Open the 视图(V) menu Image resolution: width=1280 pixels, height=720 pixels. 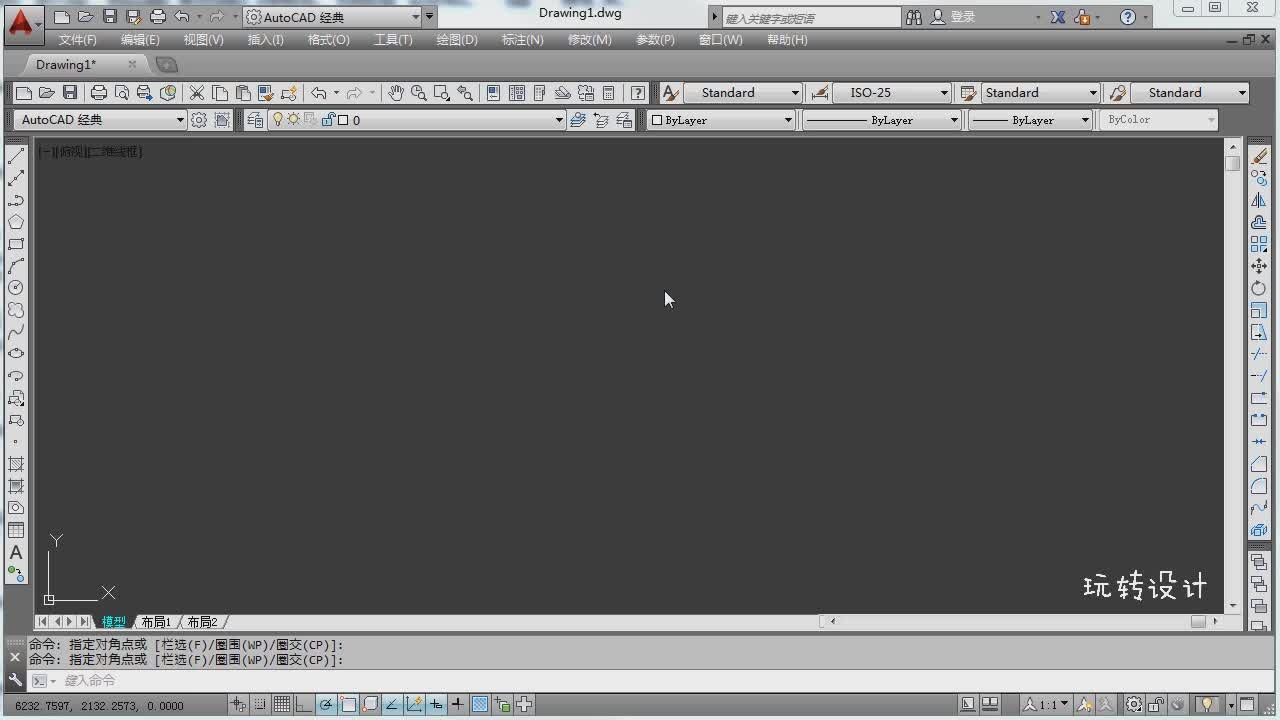point(203,40)
